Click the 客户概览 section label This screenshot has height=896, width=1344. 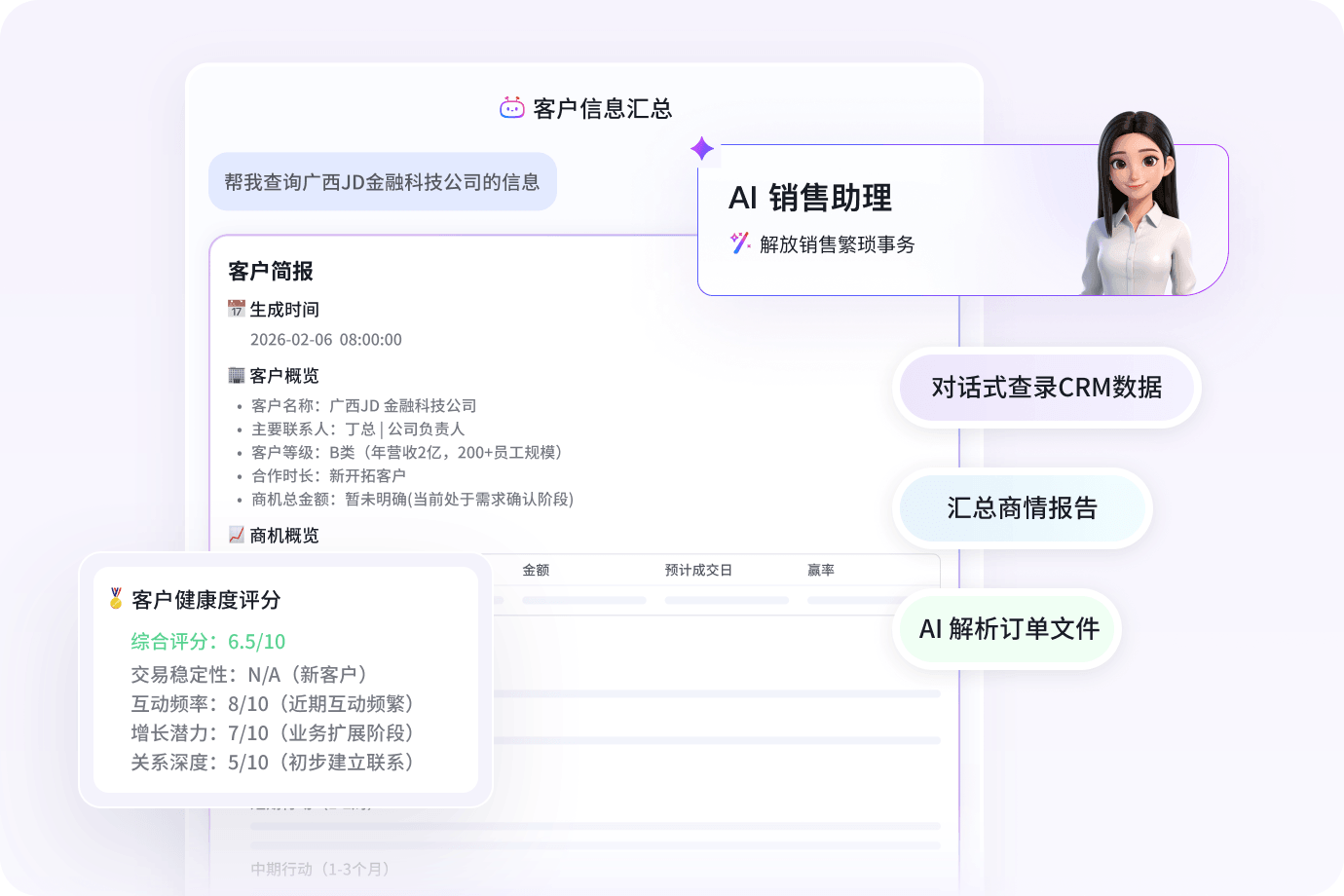[284, 376]
